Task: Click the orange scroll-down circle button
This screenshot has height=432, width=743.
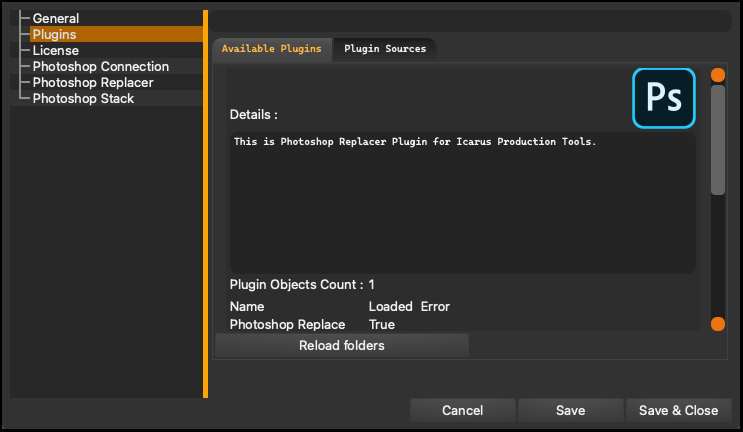Action: point(718,324)
